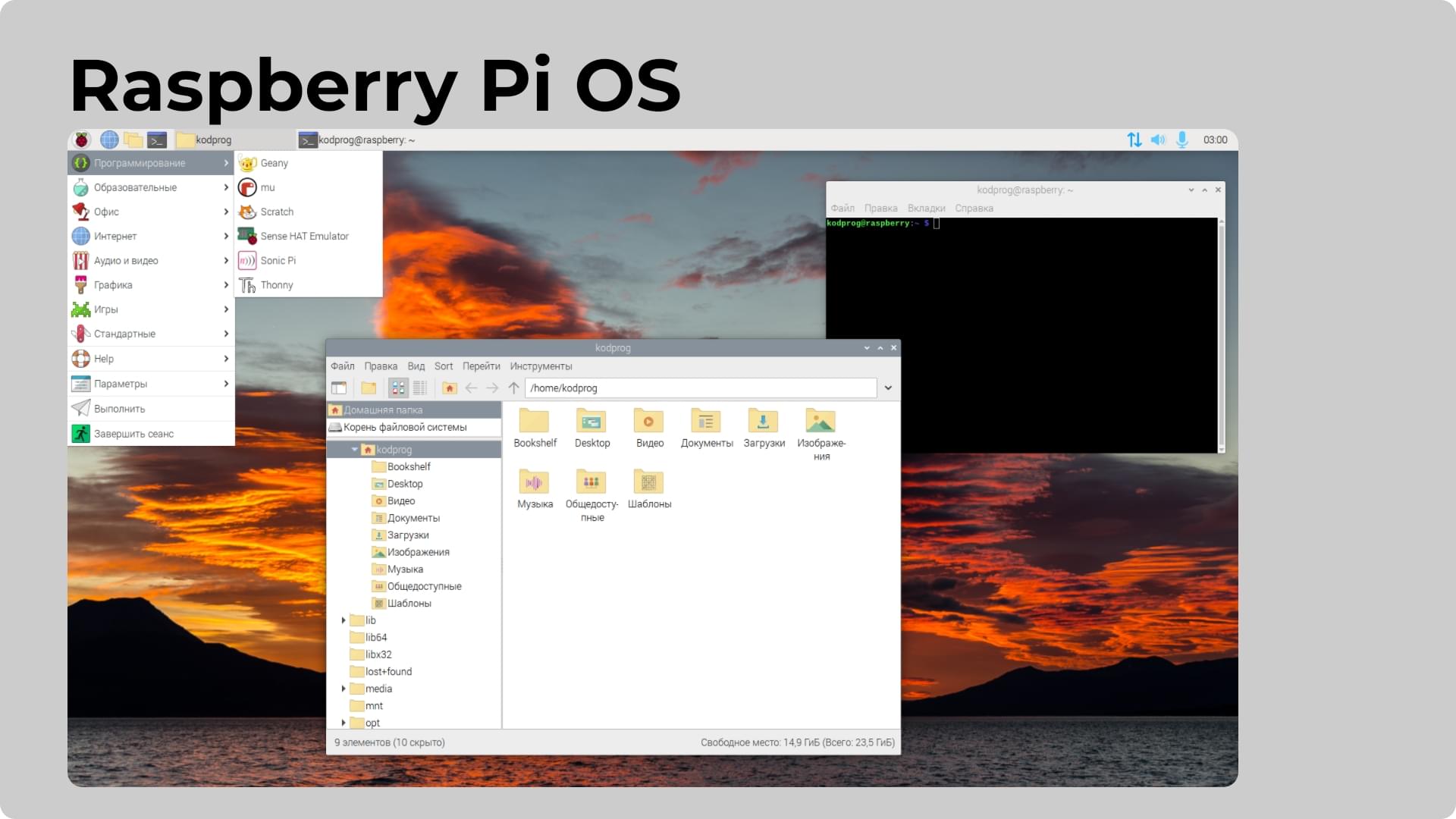Expand the Образовательные menu category
Screen dimensions: 1456x819
pos(151,187)
